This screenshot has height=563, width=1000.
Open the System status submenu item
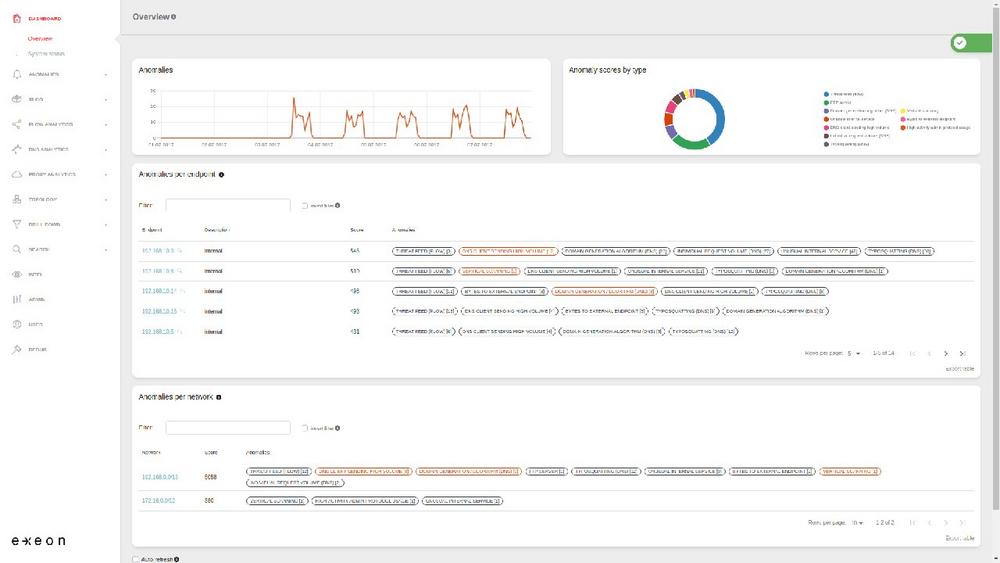coord(46,53)
